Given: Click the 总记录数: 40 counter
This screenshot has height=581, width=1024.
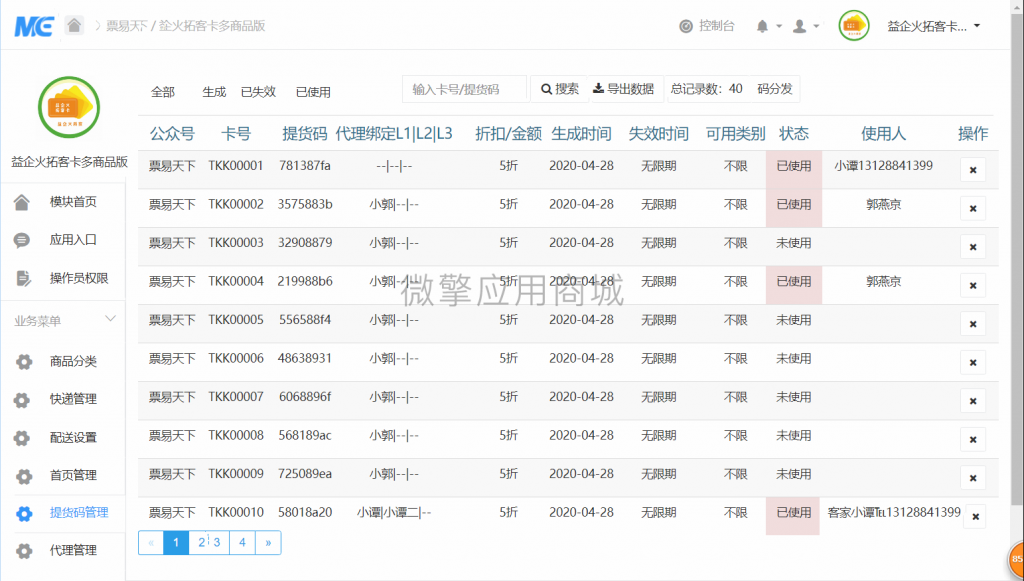Looking at the screenshot, I should coord(707,89).
